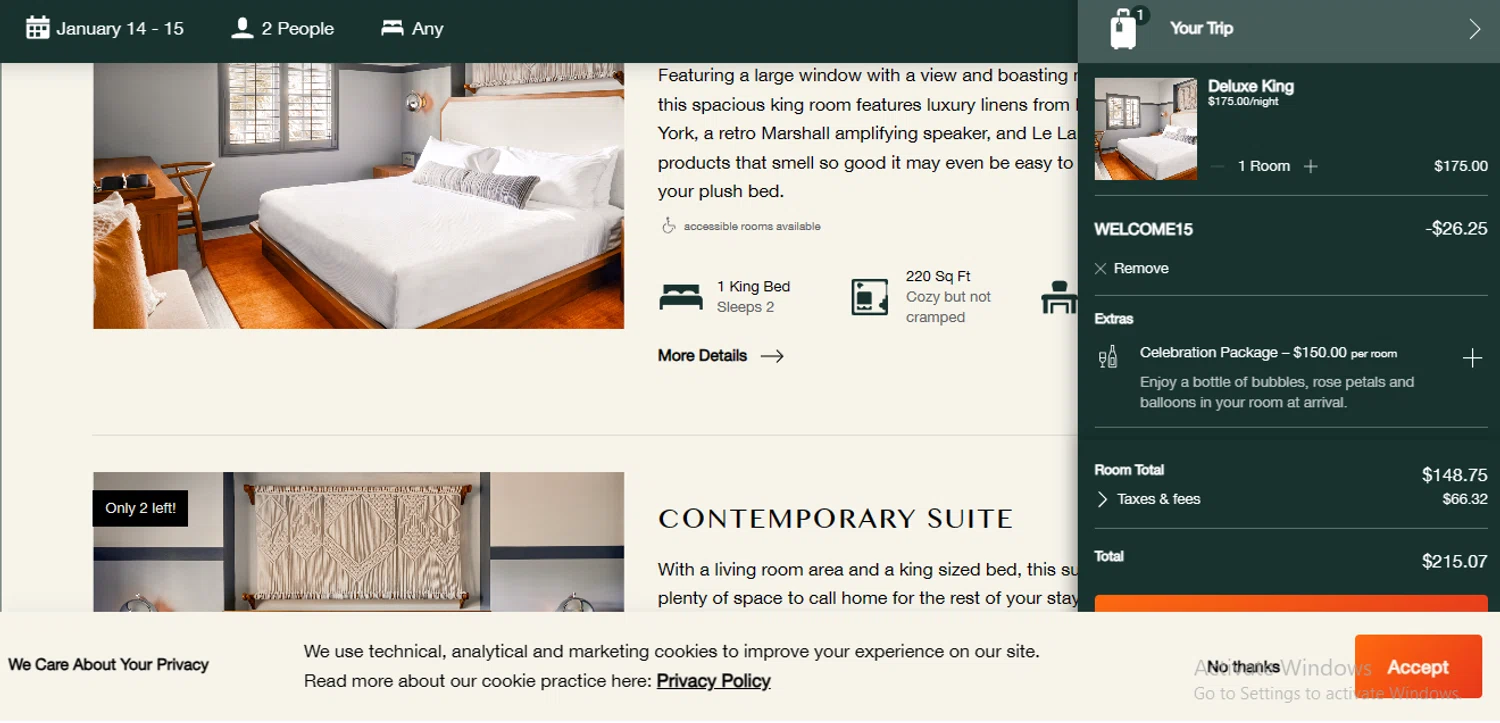
Task: Expand Taxes & fees breakdown
Action: point(1148,499)
